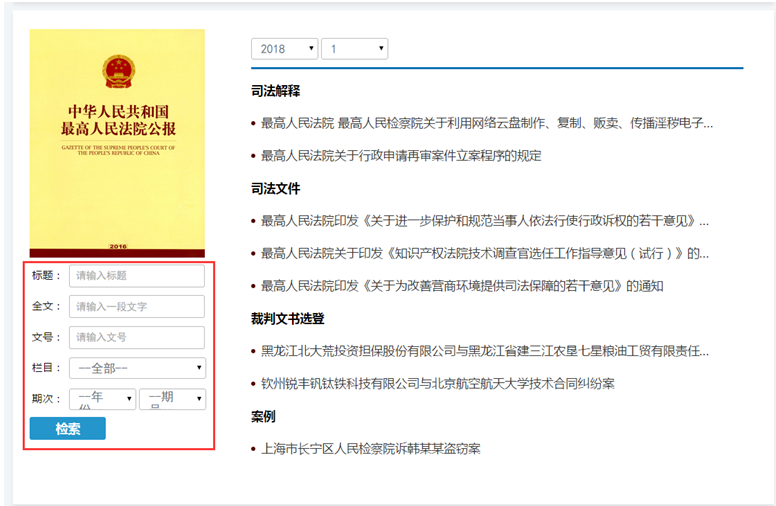This screenshot has height=506, width=776.
Task: Open 关于行政申请再审案件立案程序的规定 link
Action: pos(401,156)
